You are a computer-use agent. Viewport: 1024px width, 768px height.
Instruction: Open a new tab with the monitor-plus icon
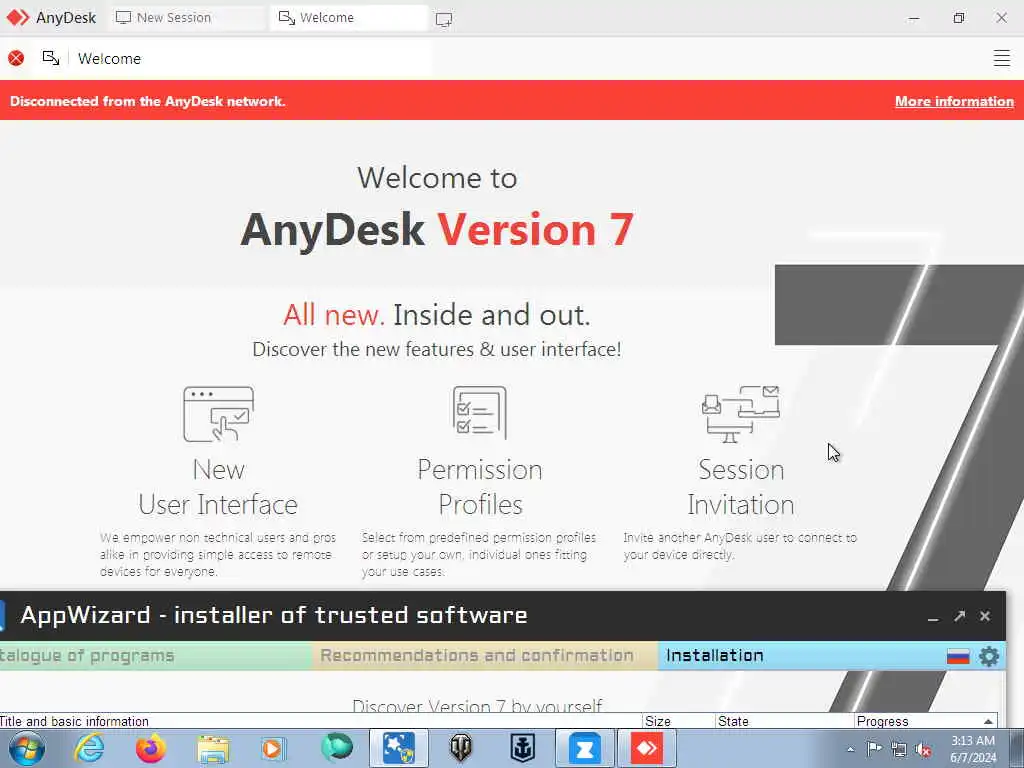444,19
